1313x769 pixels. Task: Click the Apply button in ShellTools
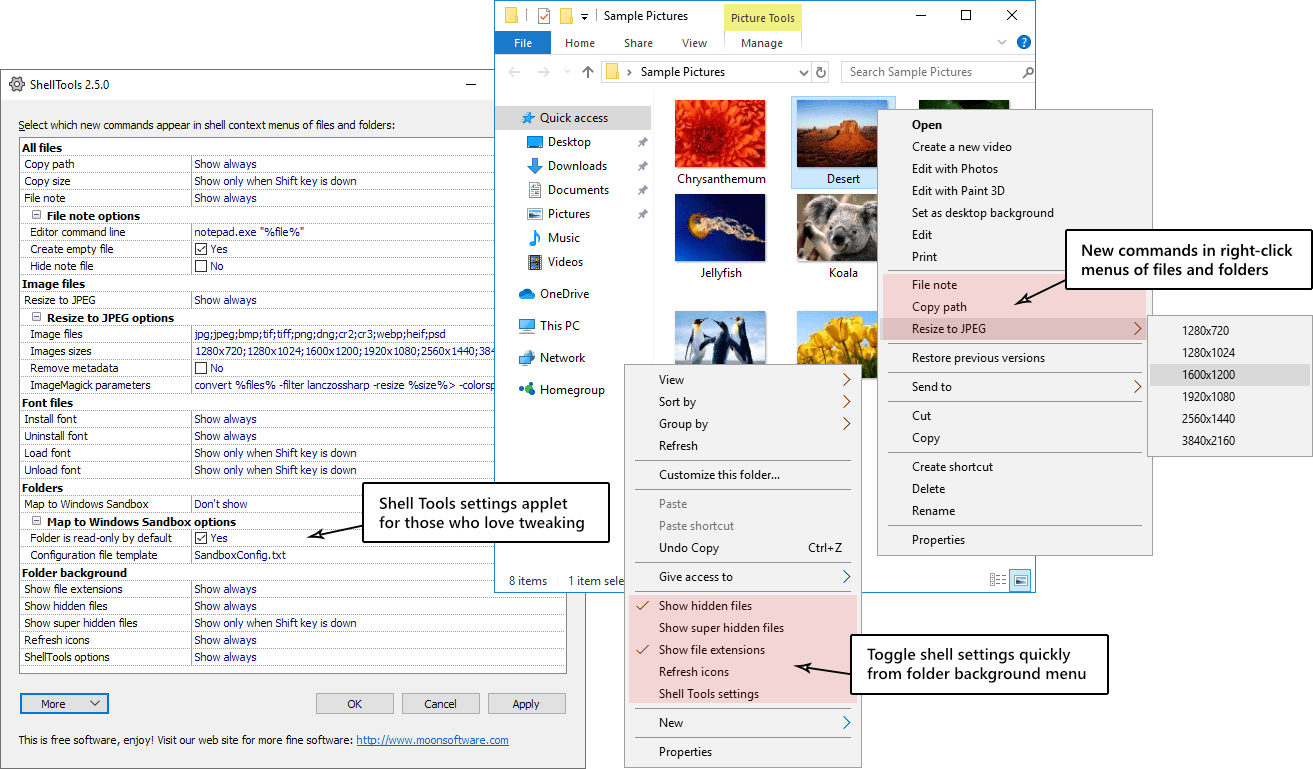tap(527, 703)
